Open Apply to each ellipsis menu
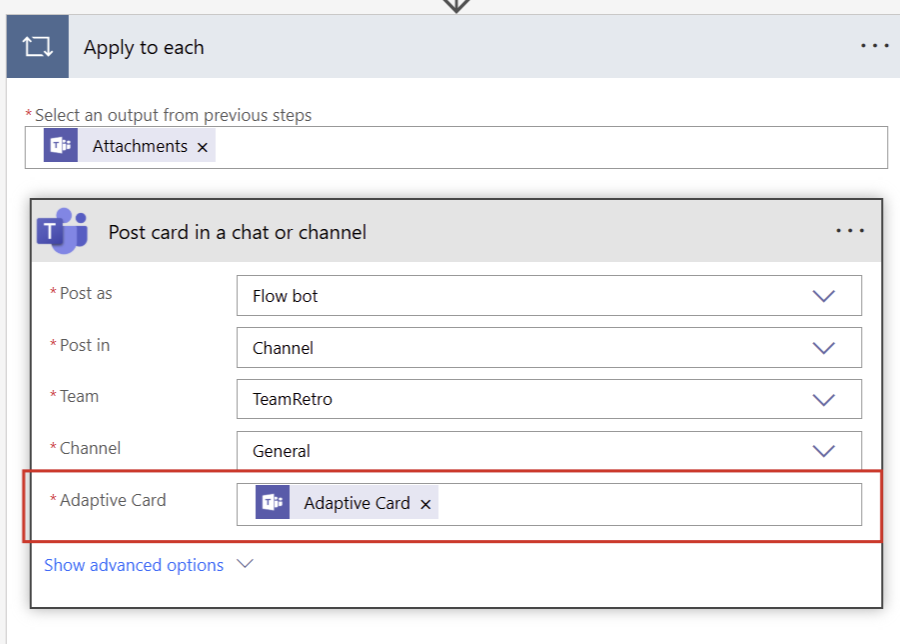This screenshot has height=644, width=900. [874, 45]
